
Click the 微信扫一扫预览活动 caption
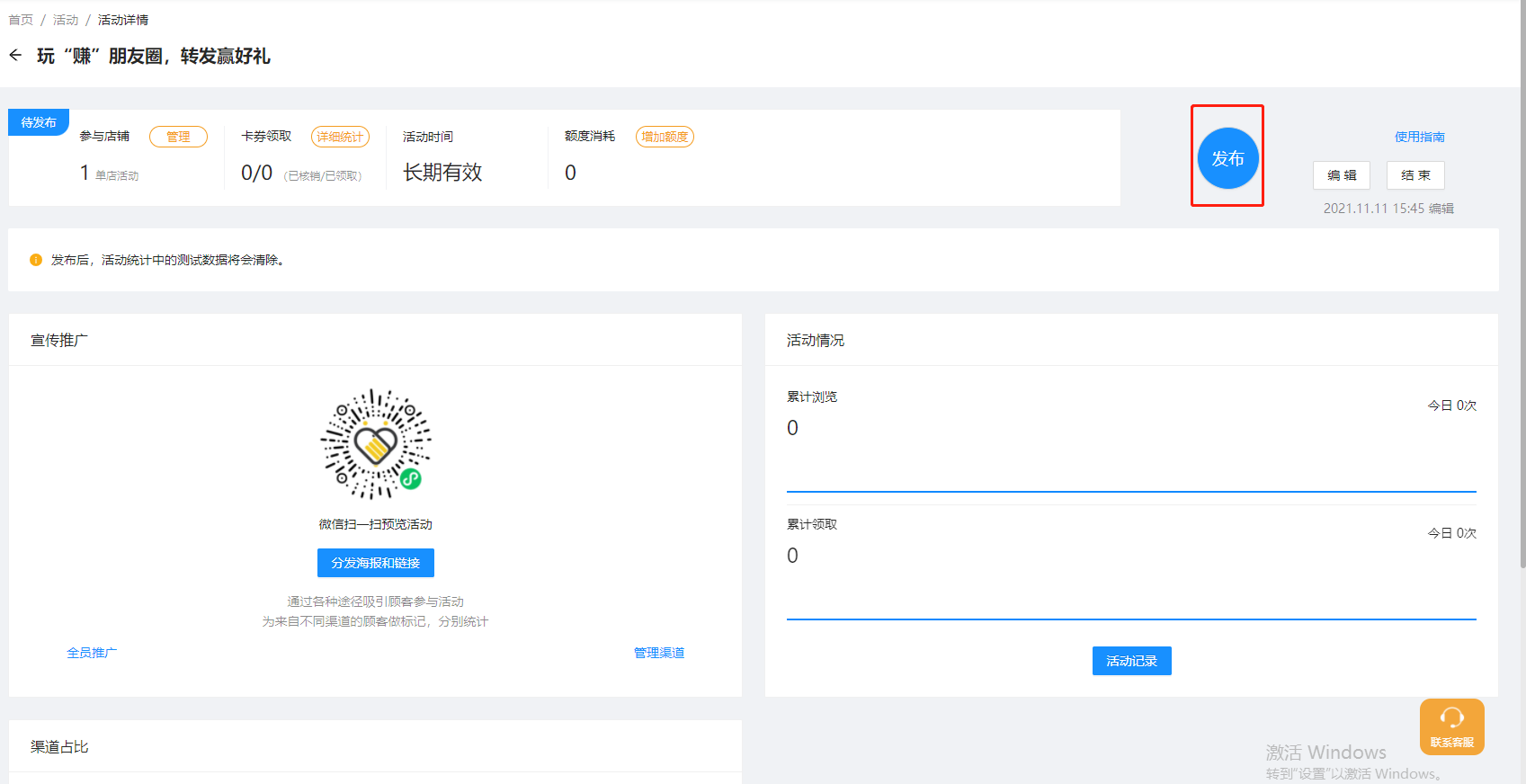pyautogui.click(x=376, y=524)
